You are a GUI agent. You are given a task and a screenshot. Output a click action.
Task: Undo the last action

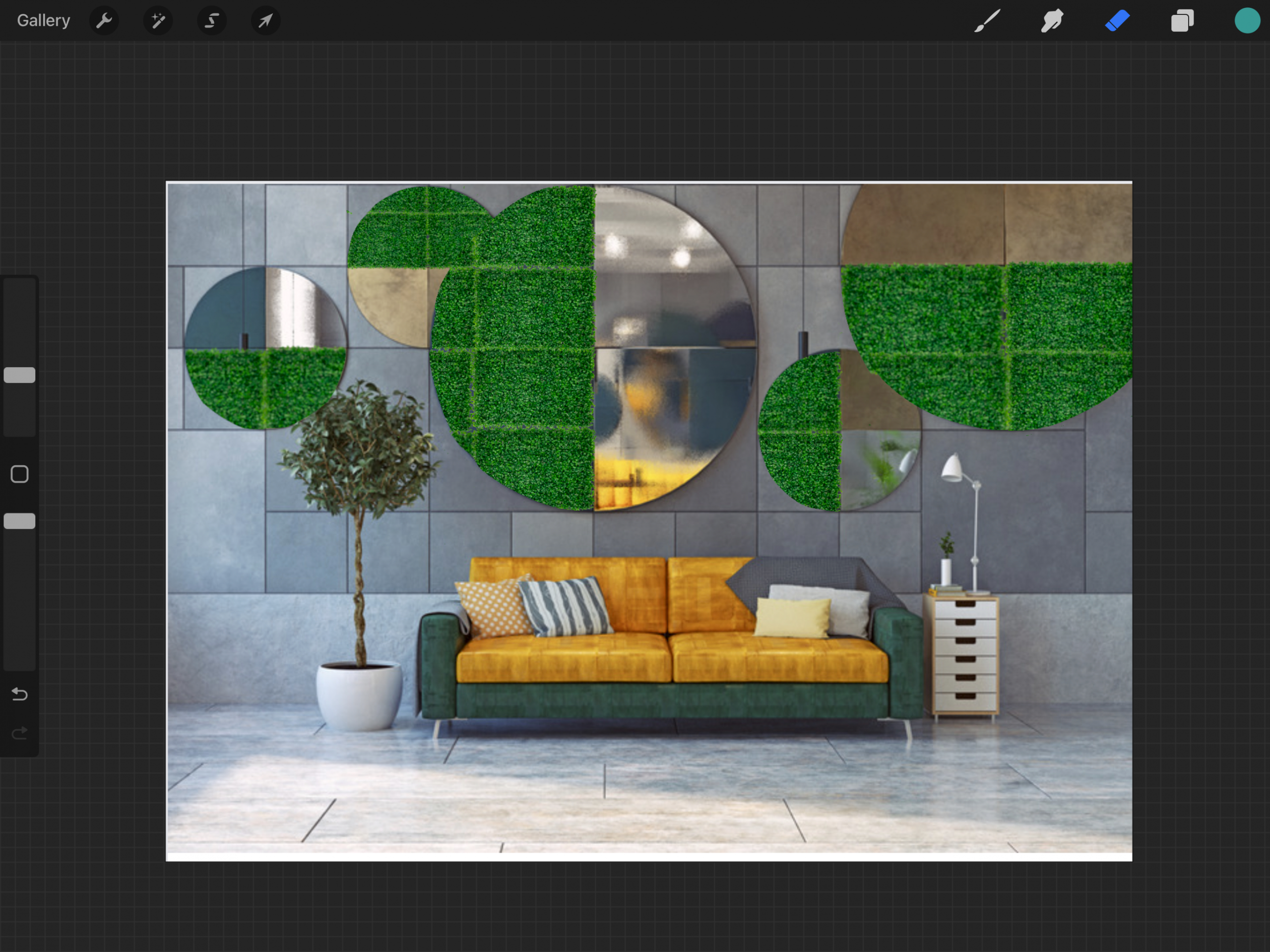tap(19, 694)
